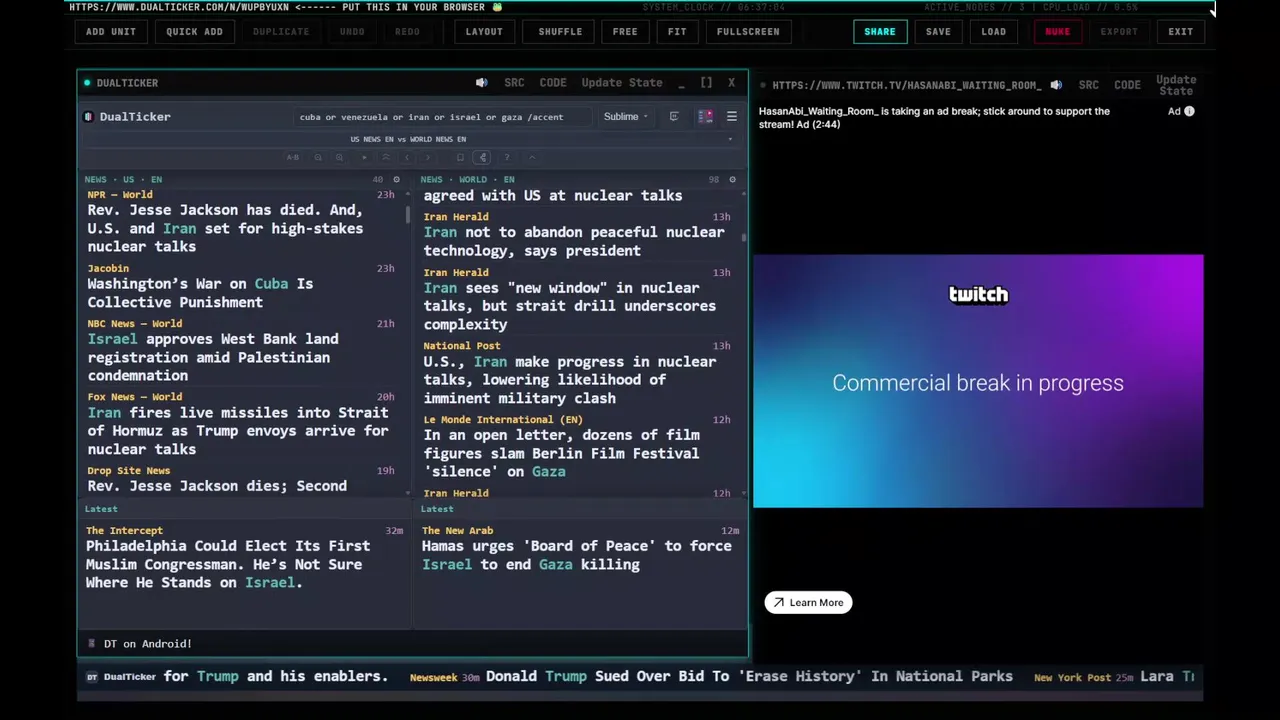Open settings gear for NEWS US EN column

click(396, 180)
